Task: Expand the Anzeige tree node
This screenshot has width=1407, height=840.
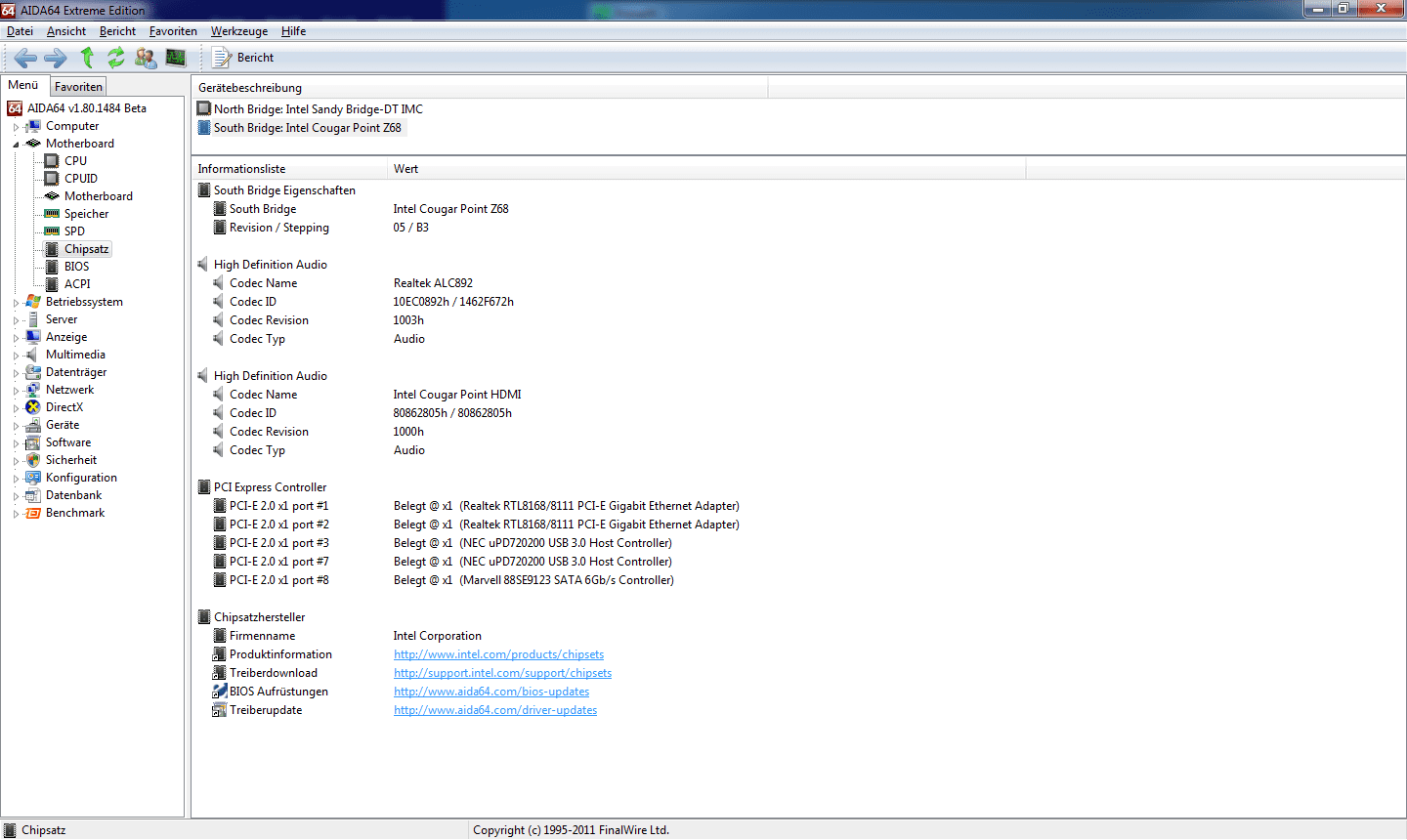Action: [16, 338]
